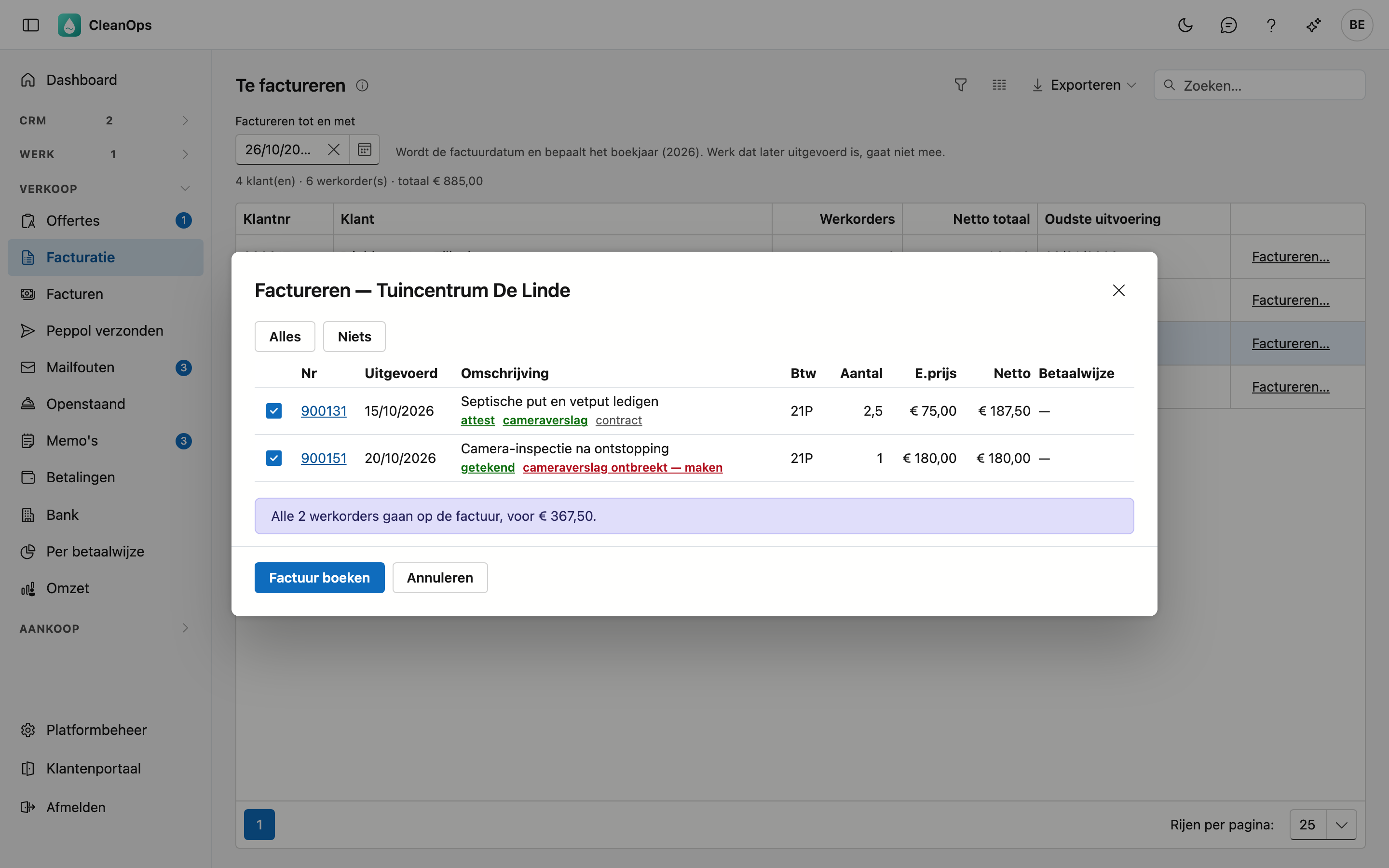1389x868 pixels.
Task: Click the Zoeken search field
Action: (x=1259, y=85)
